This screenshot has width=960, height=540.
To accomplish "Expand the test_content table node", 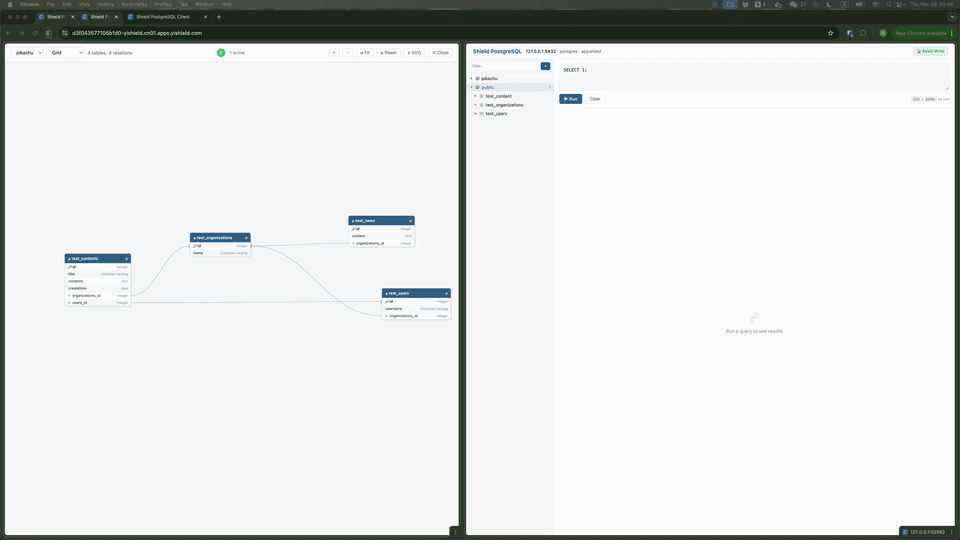I will coord(476,96).
